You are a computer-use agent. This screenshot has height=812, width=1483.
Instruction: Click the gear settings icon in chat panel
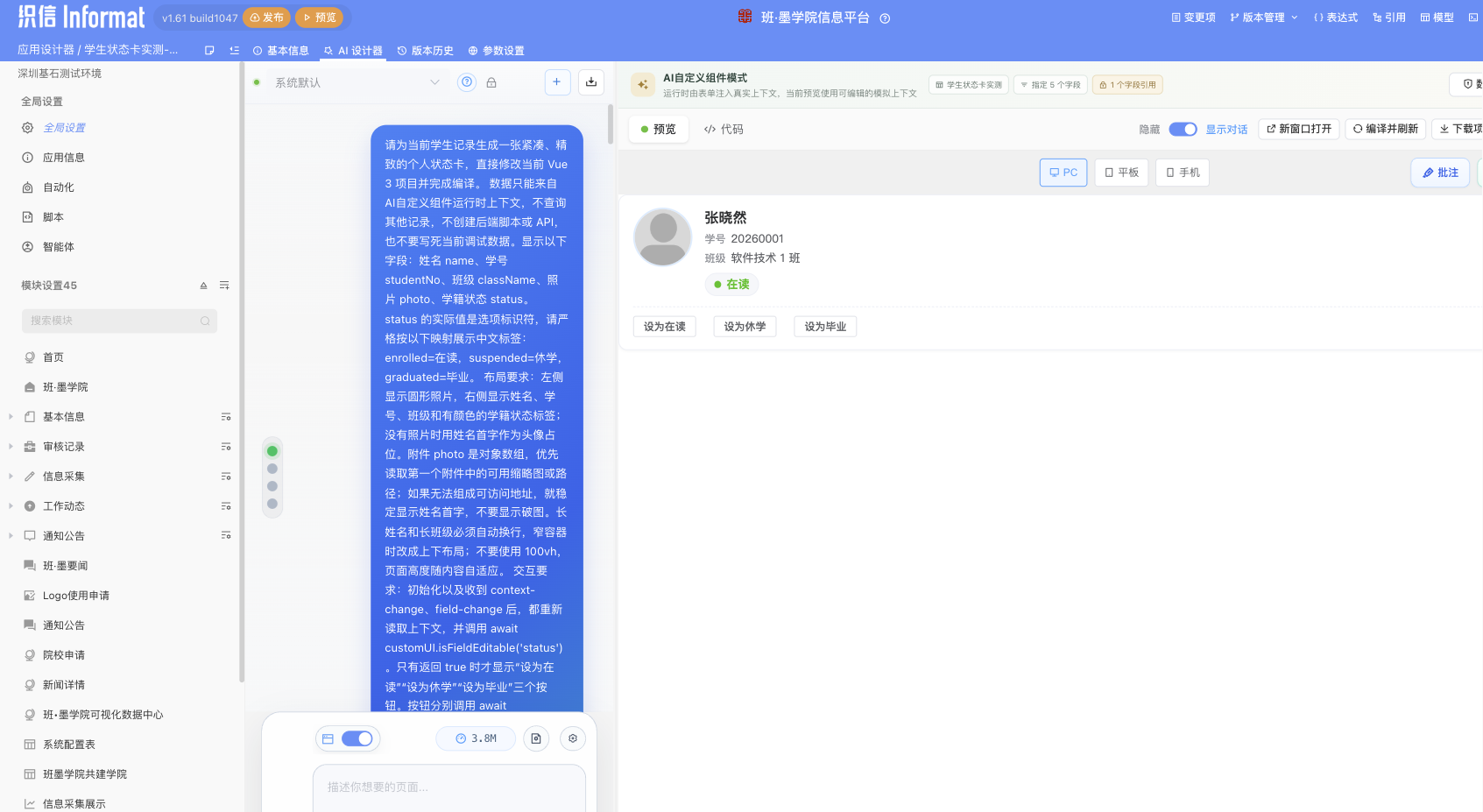click(x=573, y=738)
